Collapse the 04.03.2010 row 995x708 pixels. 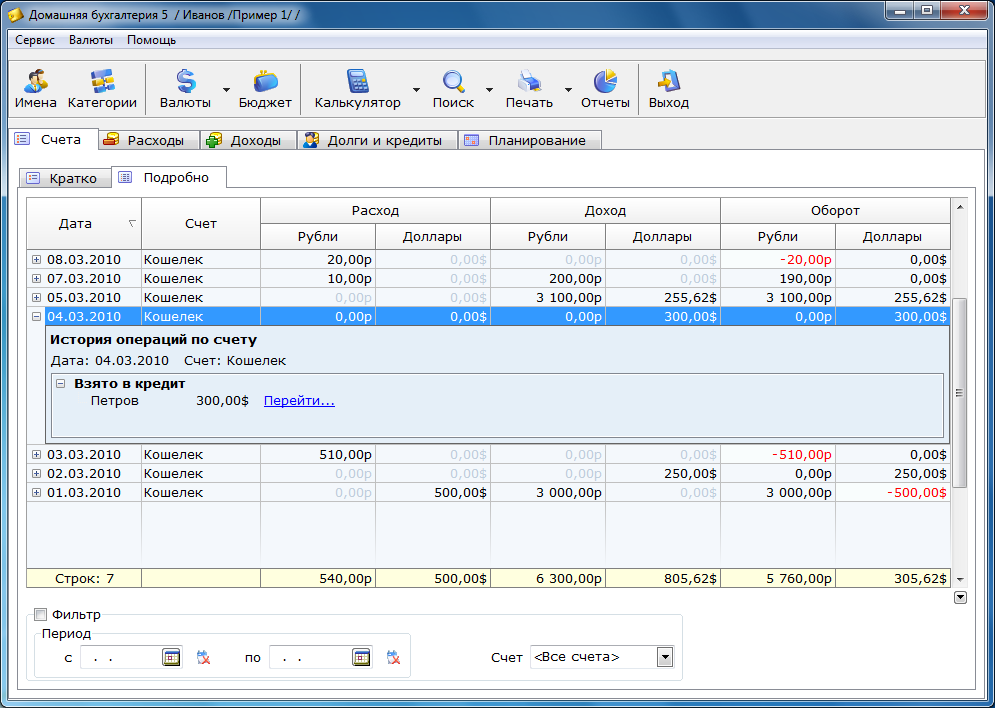click(36, 317)
